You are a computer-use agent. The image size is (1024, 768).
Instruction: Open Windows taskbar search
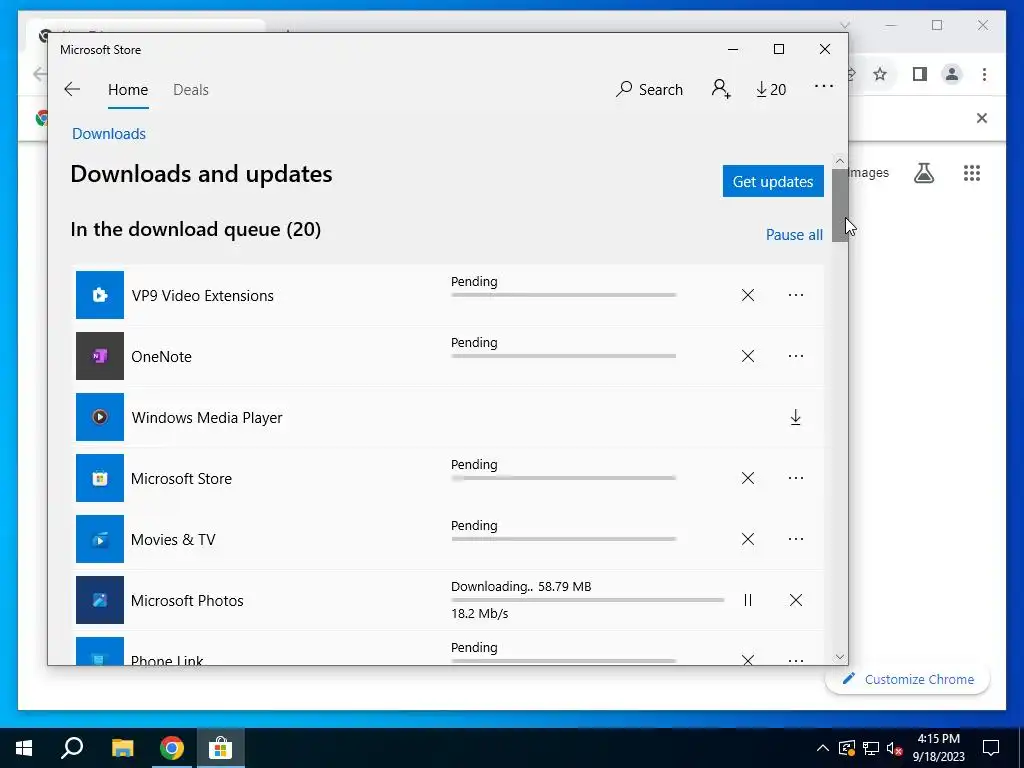[72, 748]
